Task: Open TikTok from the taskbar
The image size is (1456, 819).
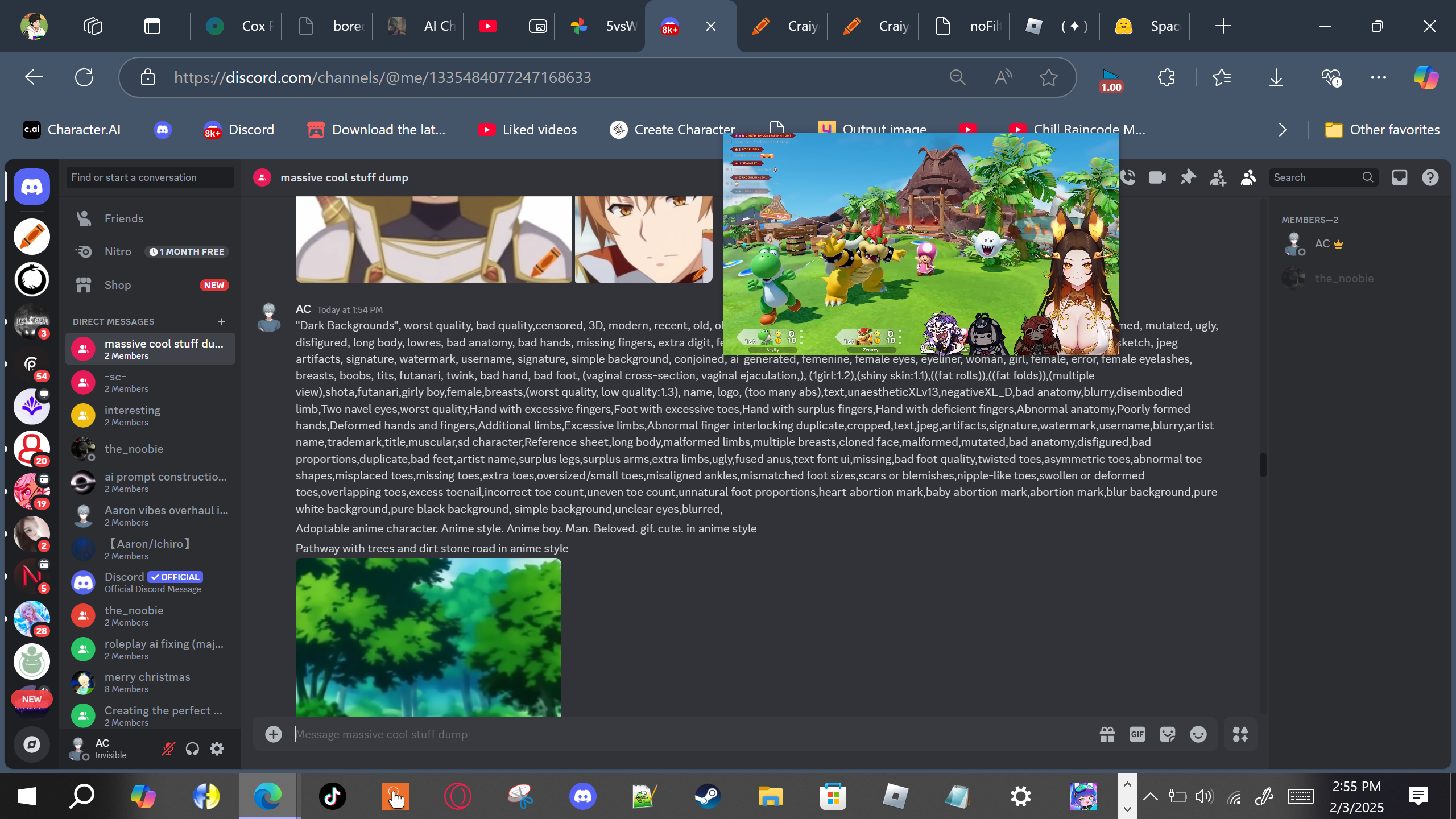Action: [332, 796]
